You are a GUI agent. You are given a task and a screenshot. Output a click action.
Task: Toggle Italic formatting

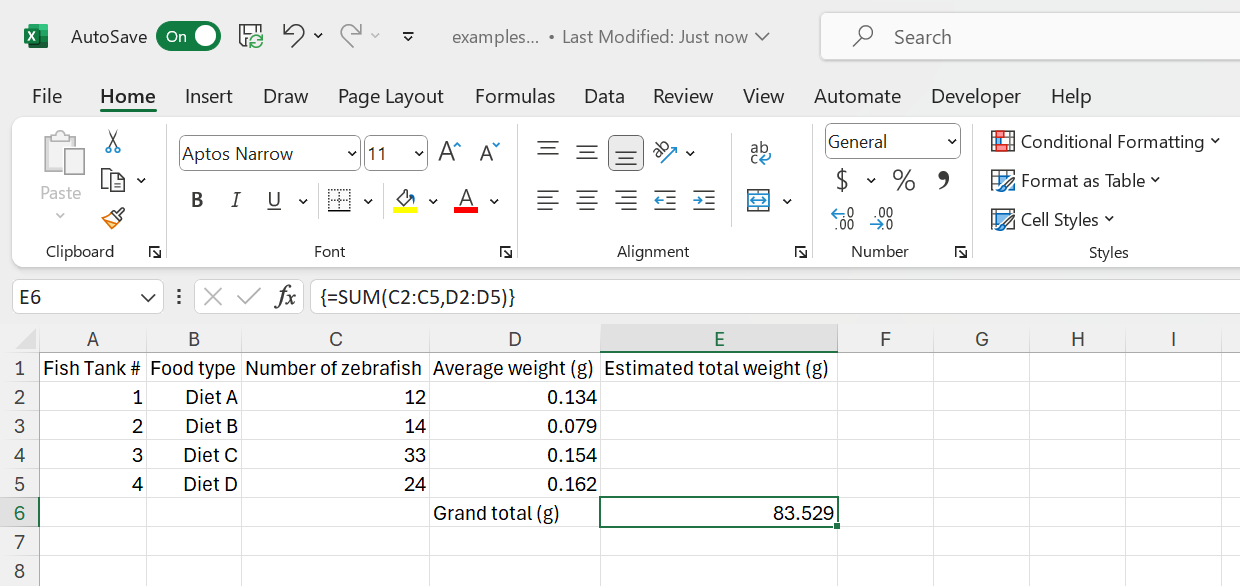pyautogui.click(x=236, y=201)
